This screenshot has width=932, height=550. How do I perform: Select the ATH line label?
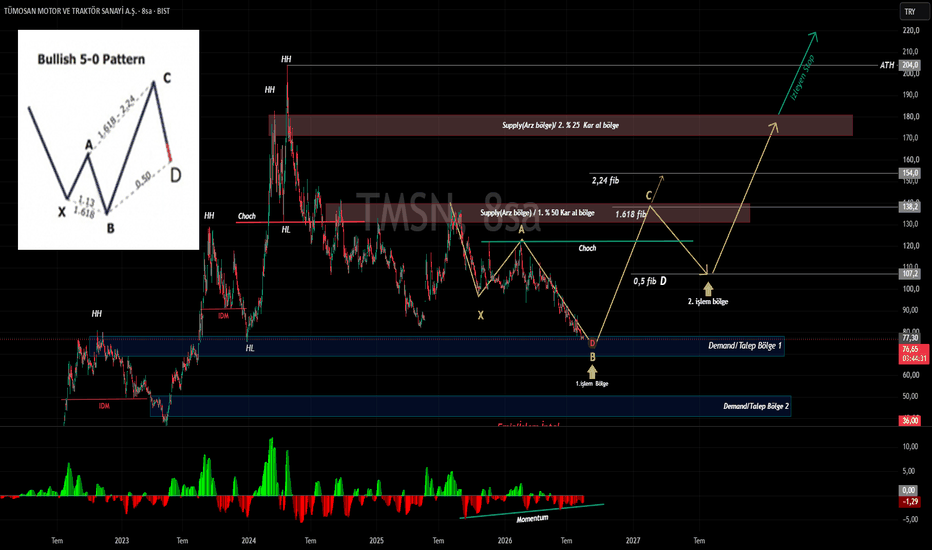point(887,65)
